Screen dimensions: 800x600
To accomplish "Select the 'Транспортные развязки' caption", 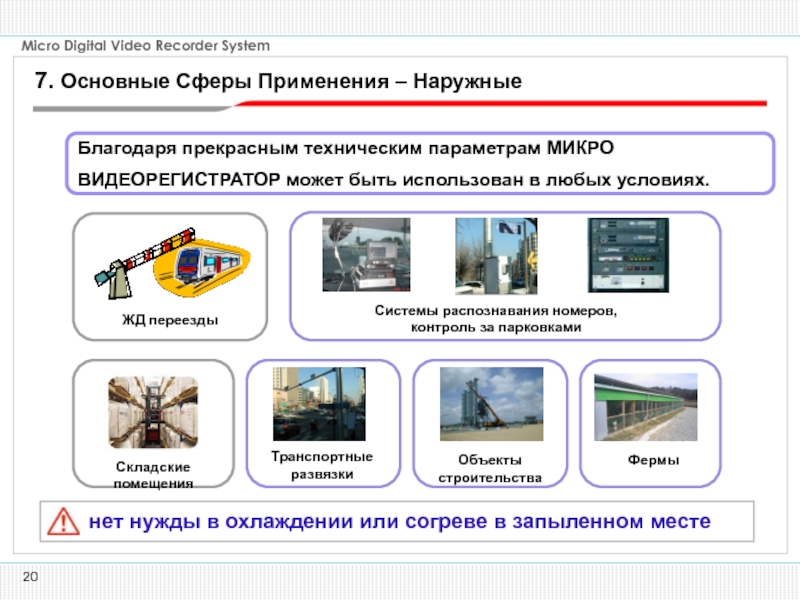I will point(322,465).
